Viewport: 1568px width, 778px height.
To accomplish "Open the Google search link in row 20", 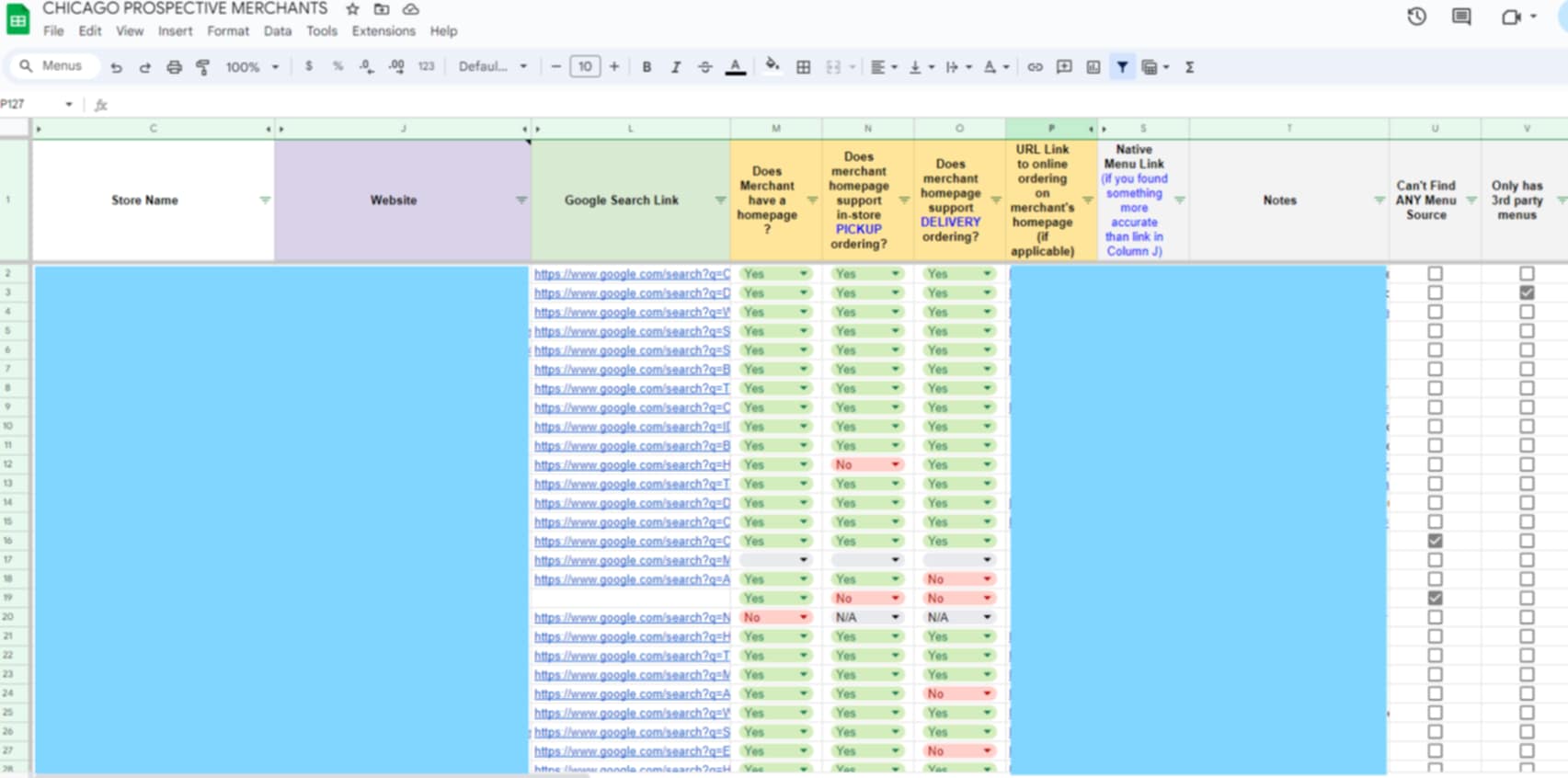I will [x=632, y=617].
